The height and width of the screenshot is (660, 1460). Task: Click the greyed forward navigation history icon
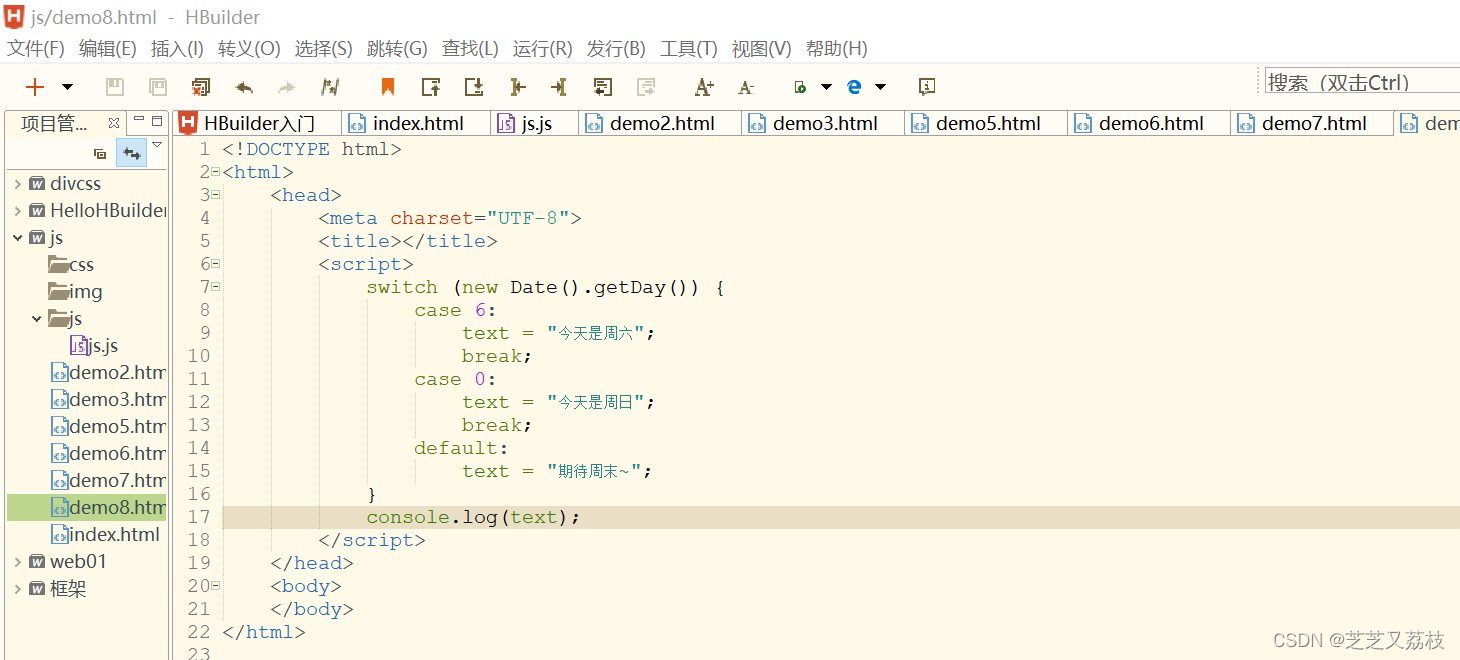click(646, 87)
